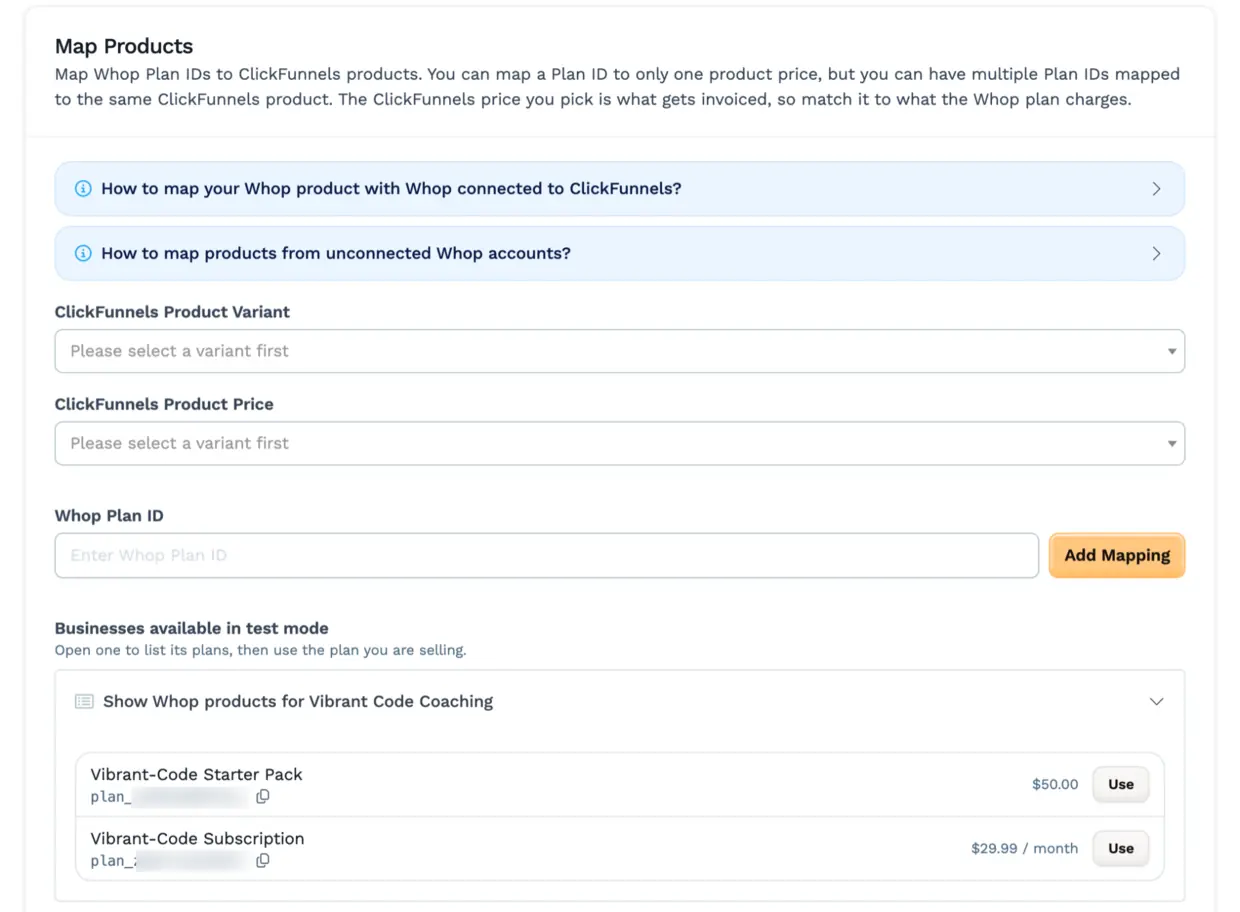Click the 'ClickFunnels Product Price' label
The image size is (1240, 912).
click(x=164, y=404)
